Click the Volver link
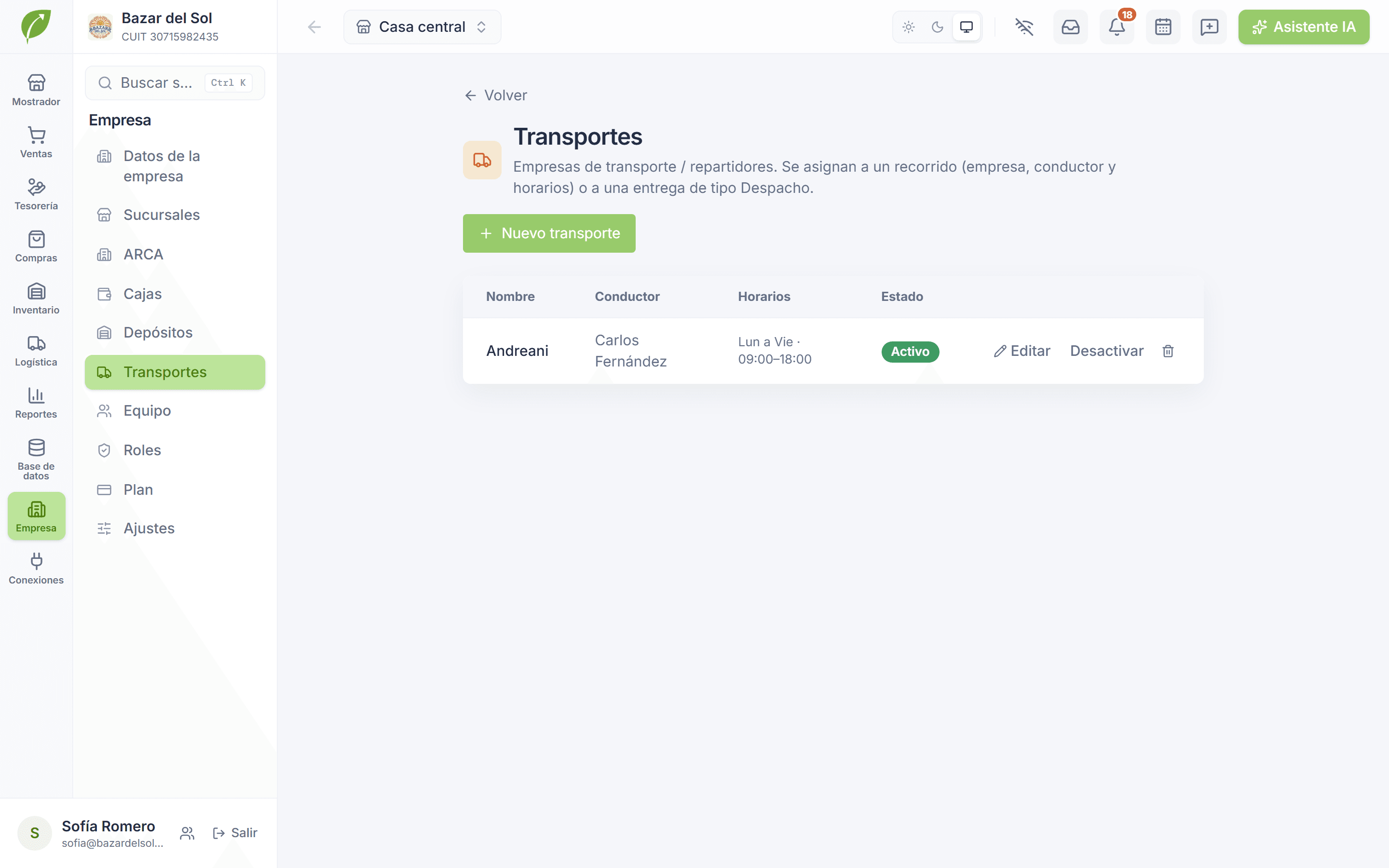1389x868 pixels. tap(496, 95)
